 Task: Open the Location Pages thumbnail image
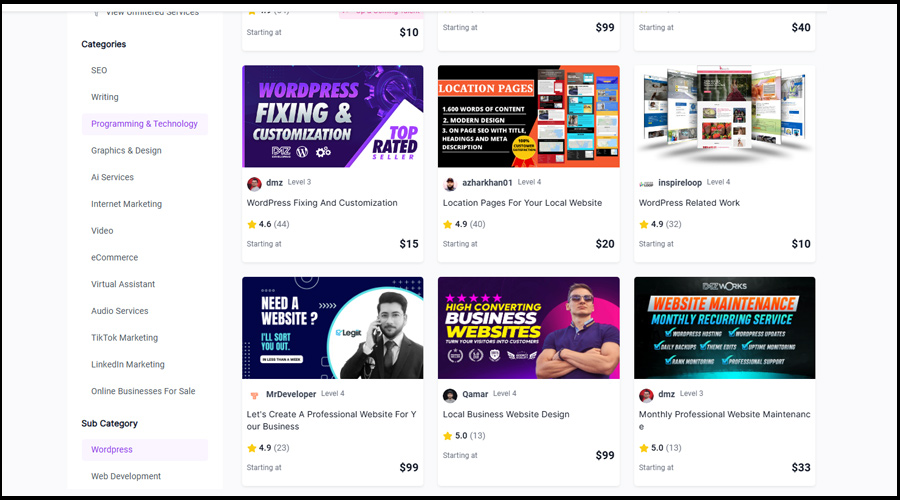529,117
